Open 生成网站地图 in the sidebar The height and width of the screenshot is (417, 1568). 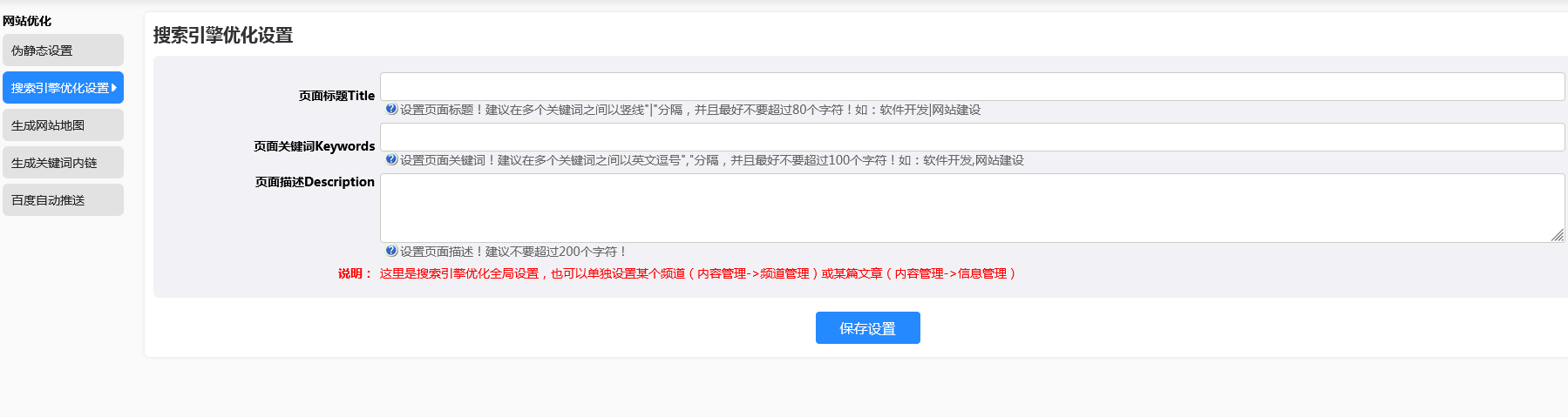[x=63, y=125]
